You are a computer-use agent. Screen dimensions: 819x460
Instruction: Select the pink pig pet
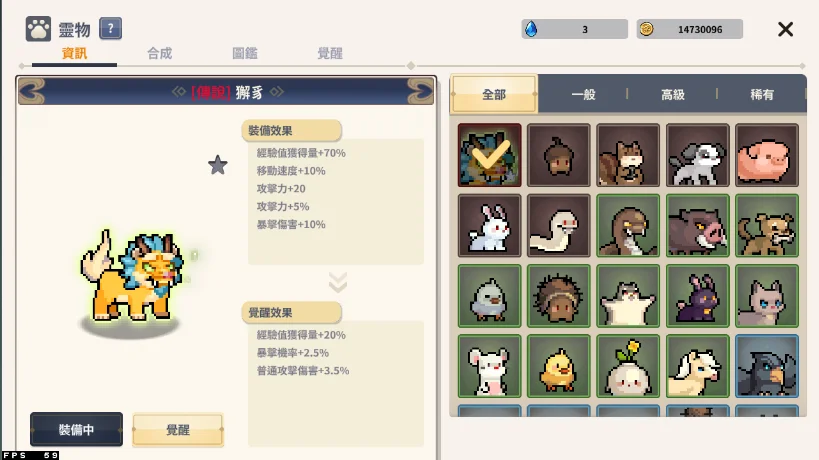click(767, 155)
